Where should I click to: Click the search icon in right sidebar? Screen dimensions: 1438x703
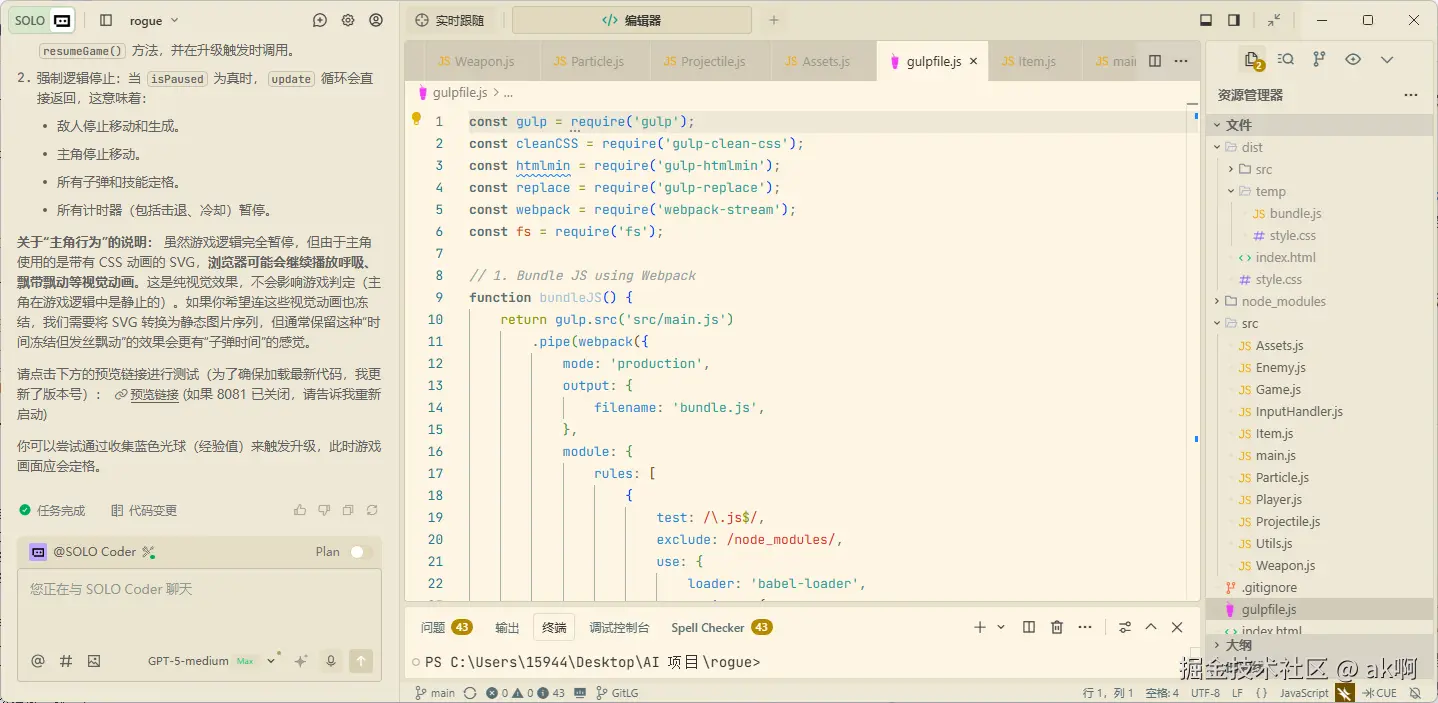[1286, 60]
